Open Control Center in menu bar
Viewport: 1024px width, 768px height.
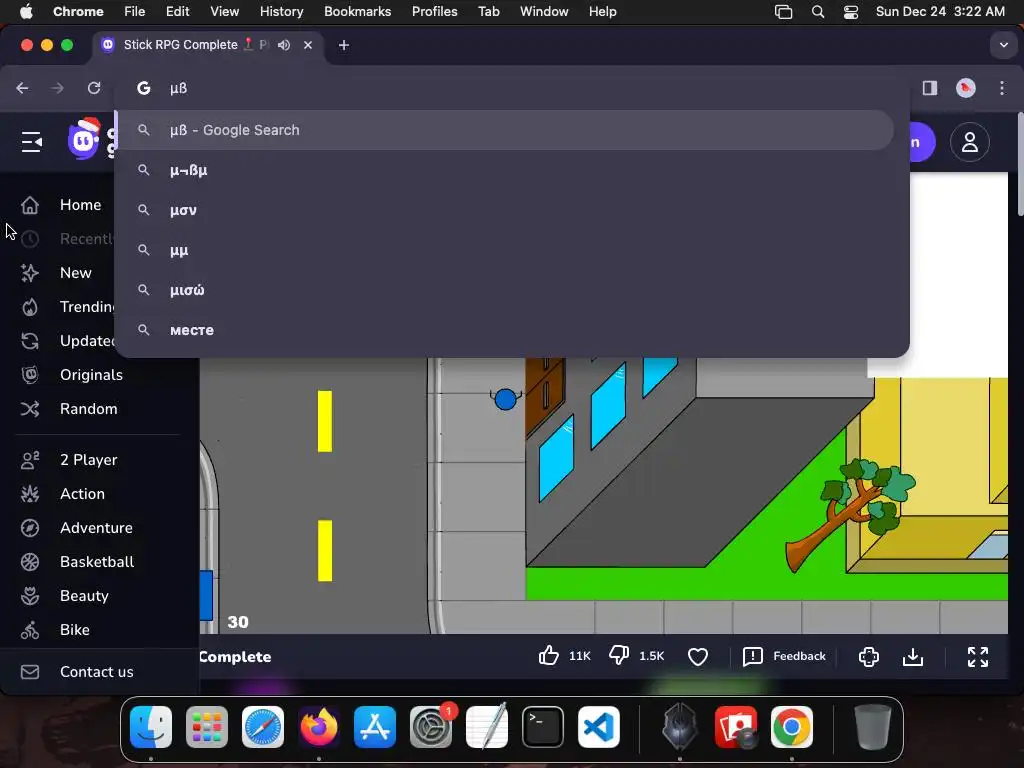tap(850, 12)
